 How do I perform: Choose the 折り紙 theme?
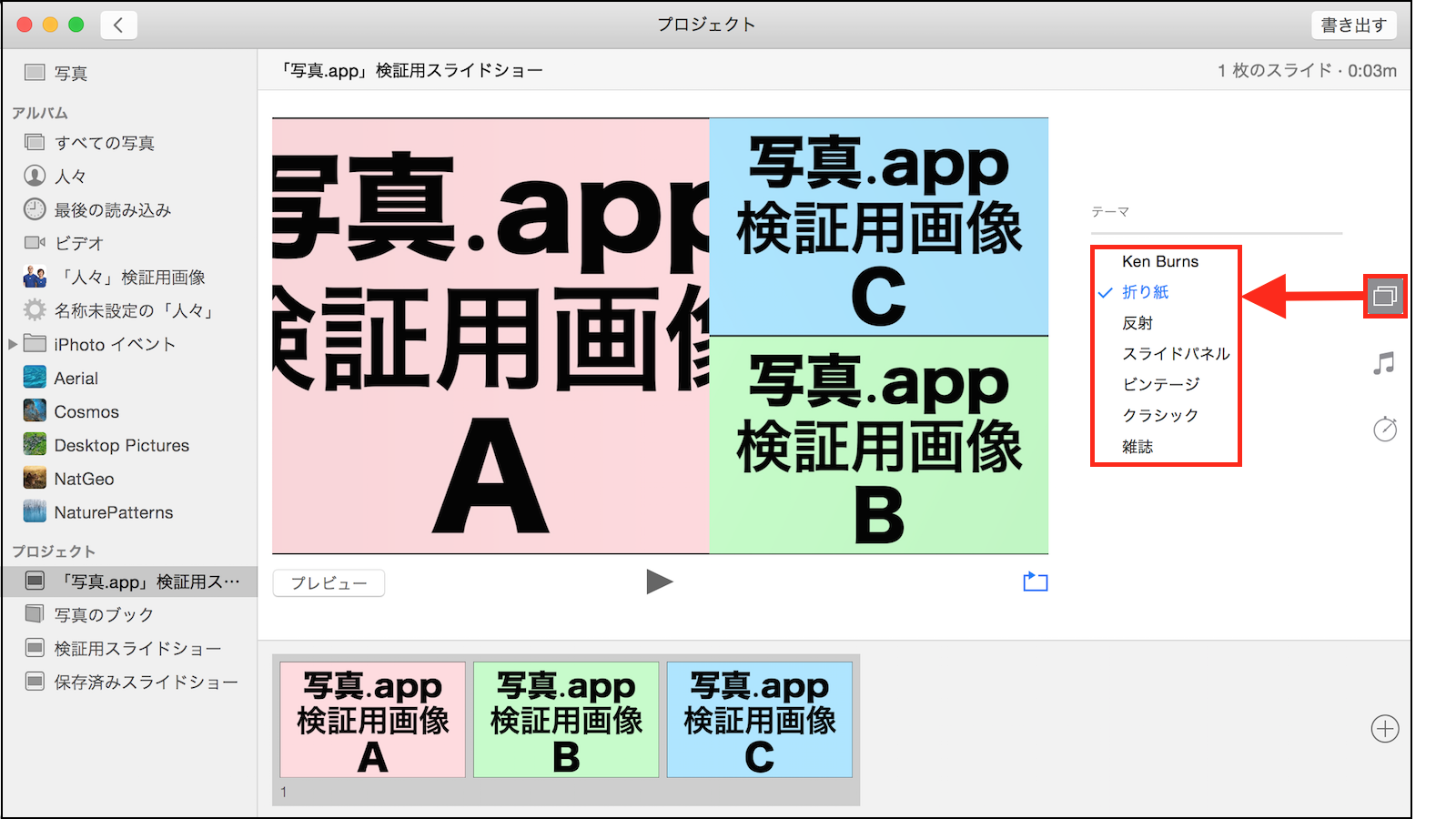coord(1145,292)
